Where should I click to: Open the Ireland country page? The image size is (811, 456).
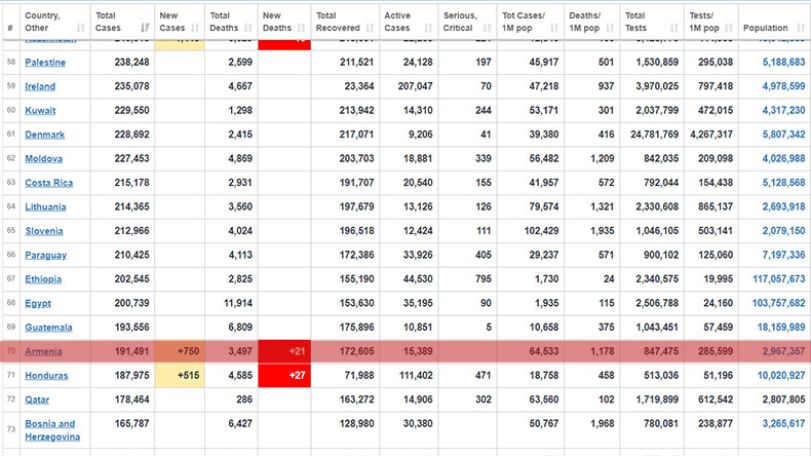click(x=40, y=86)
